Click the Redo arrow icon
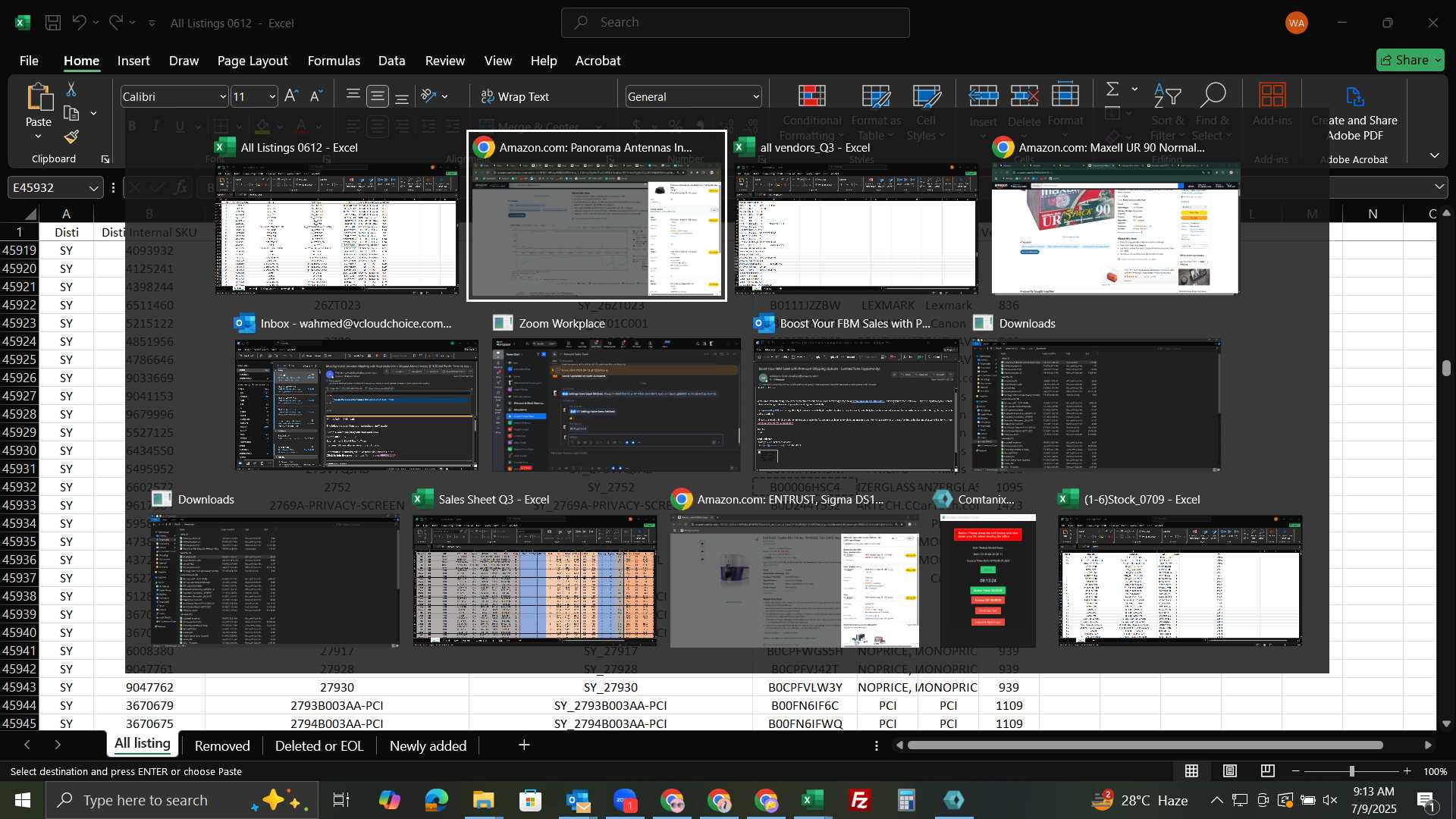 point(115,23)
